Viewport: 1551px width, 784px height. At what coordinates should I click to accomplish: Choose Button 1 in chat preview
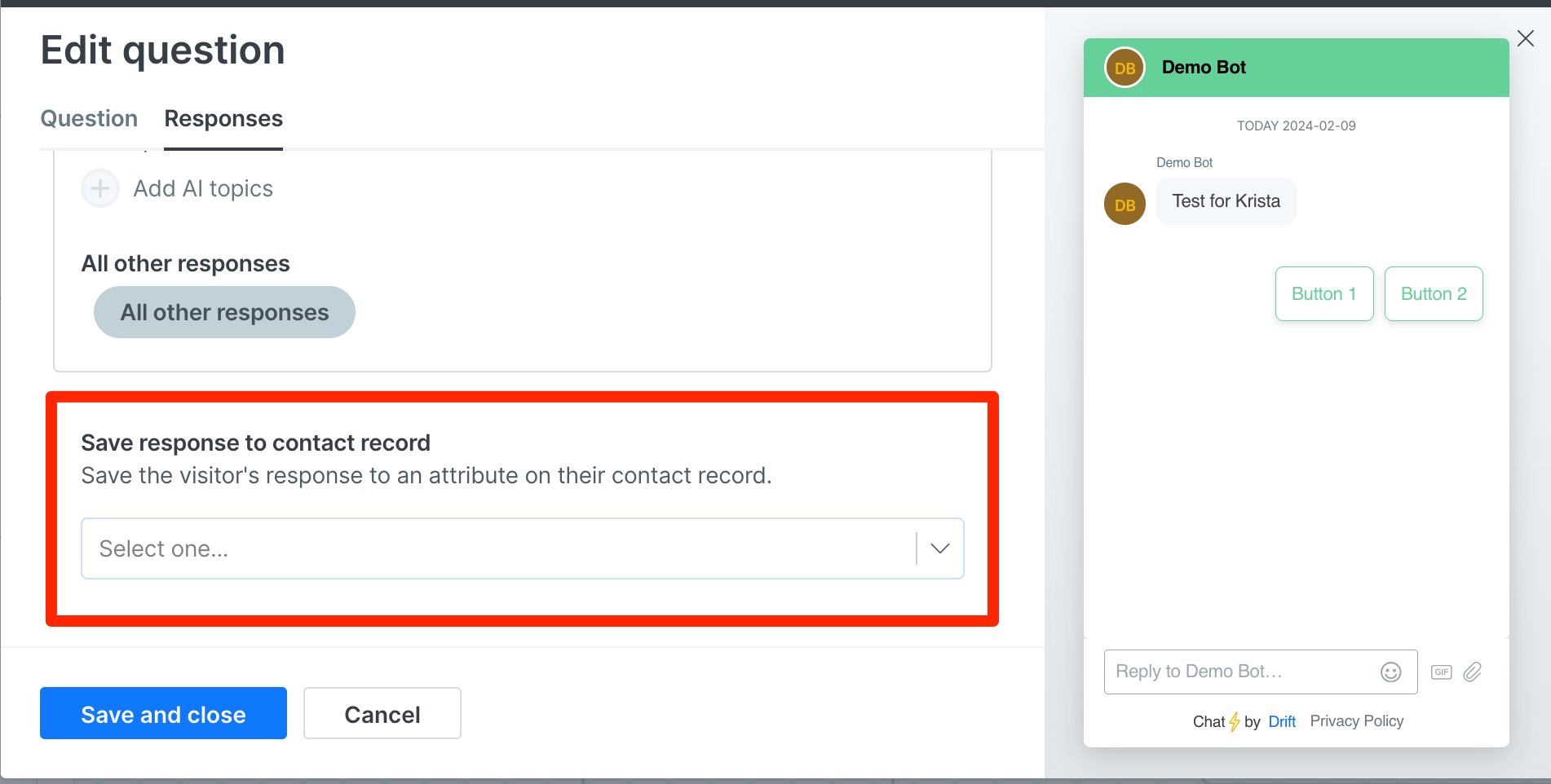[1324, 293]
